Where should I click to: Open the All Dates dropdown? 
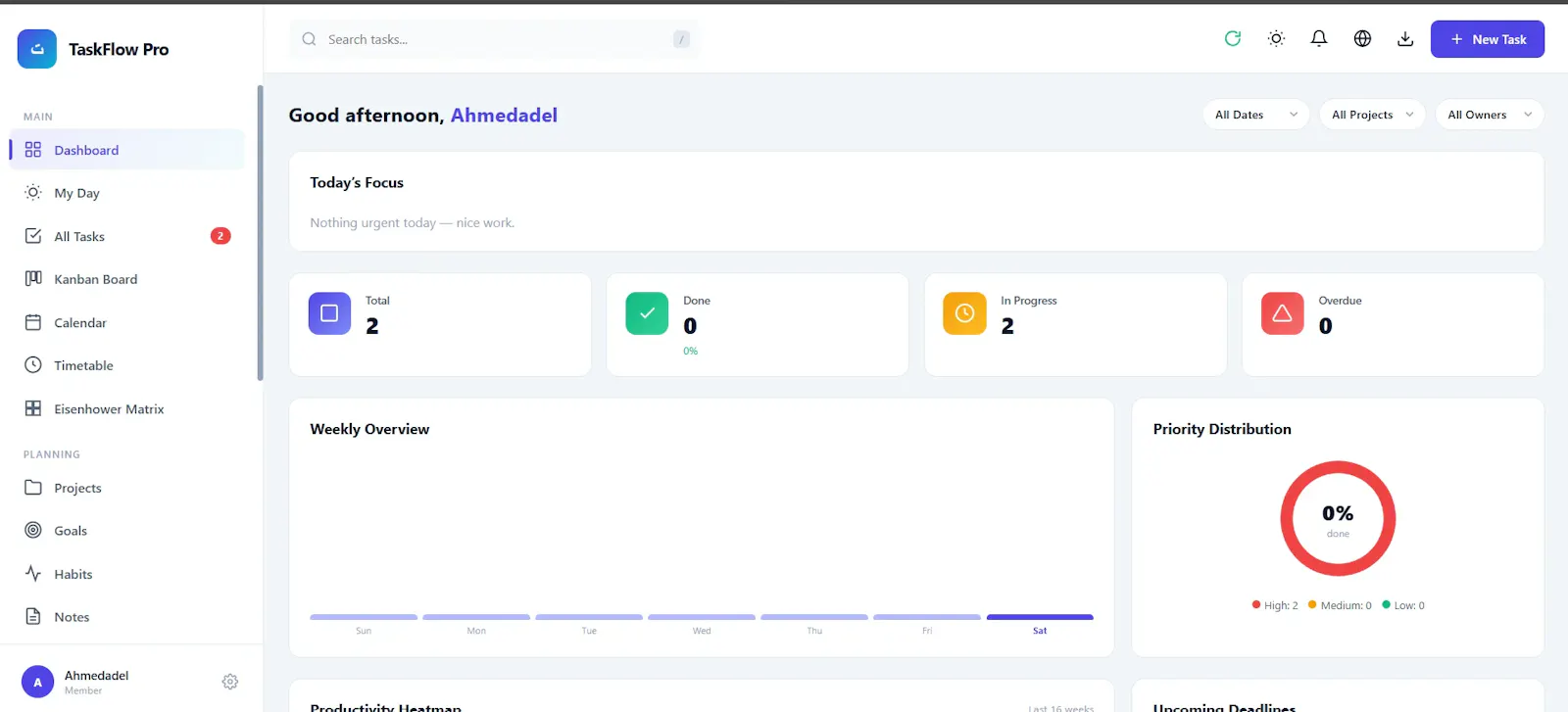[x=1255, y=115]
